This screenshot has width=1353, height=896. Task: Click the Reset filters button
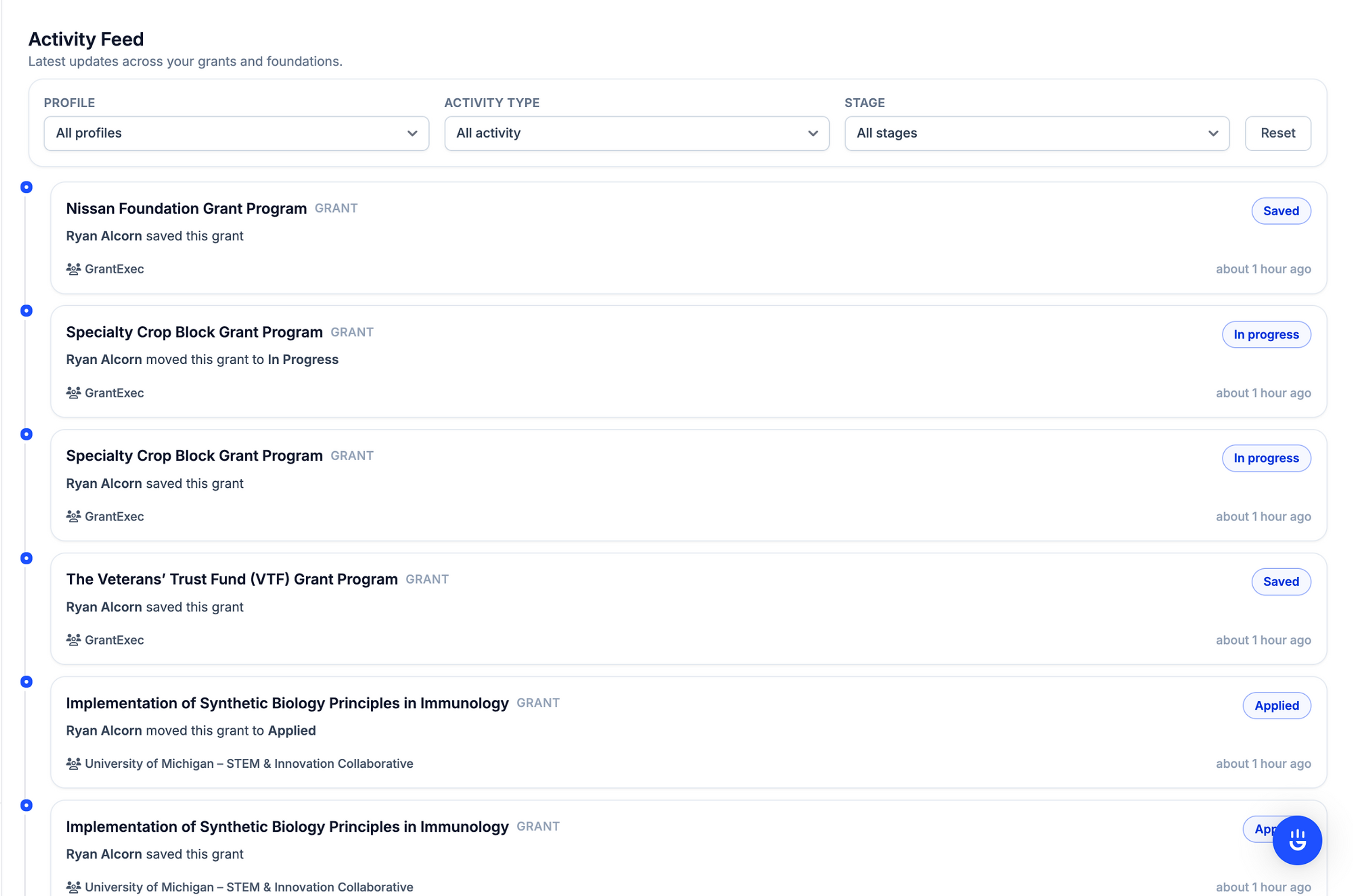pos(1278,133)
